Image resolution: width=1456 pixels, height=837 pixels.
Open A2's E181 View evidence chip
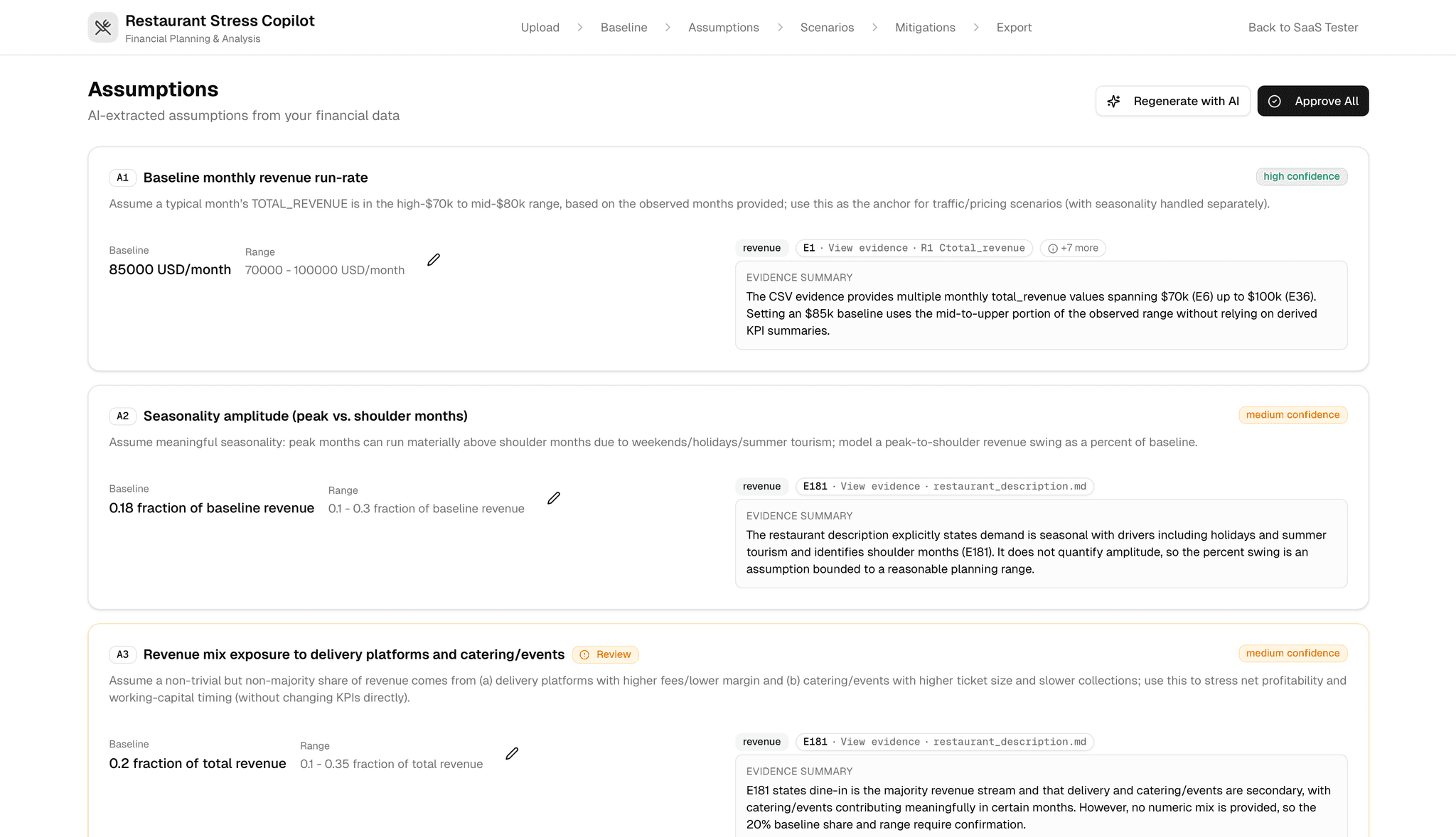click(944, 487)
